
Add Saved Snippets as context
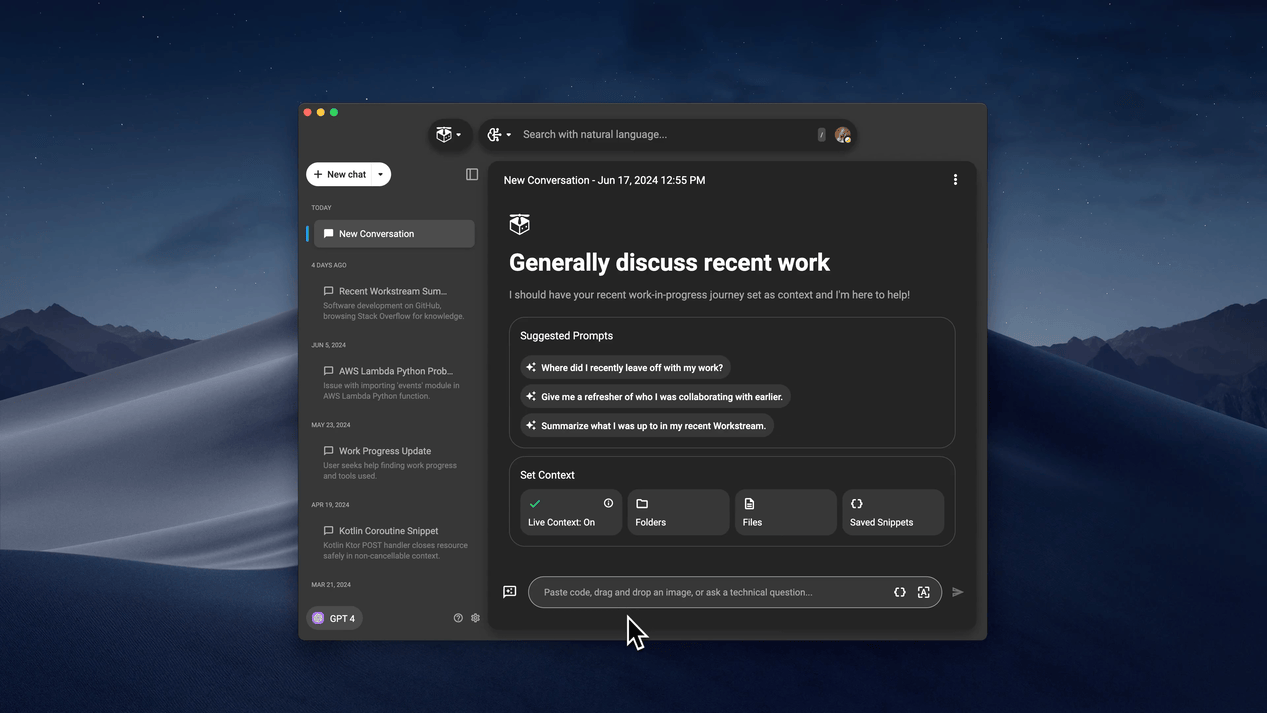coord(893,512)
